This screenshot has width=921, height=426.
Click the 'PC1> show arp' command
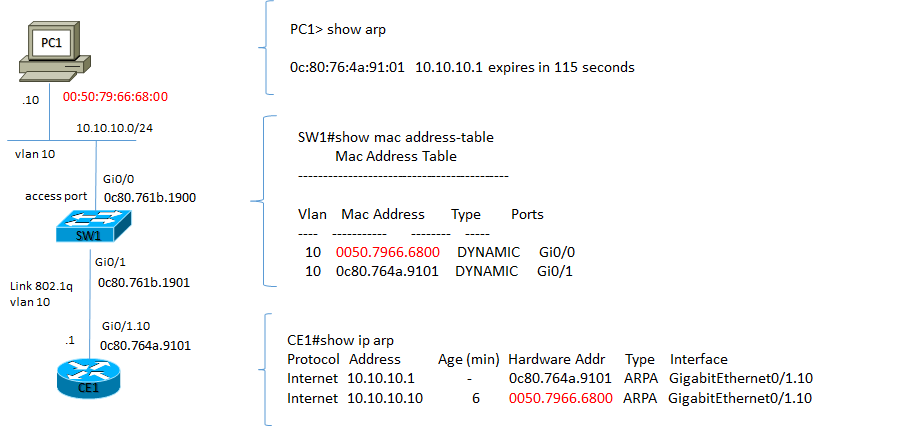[338, 29]
